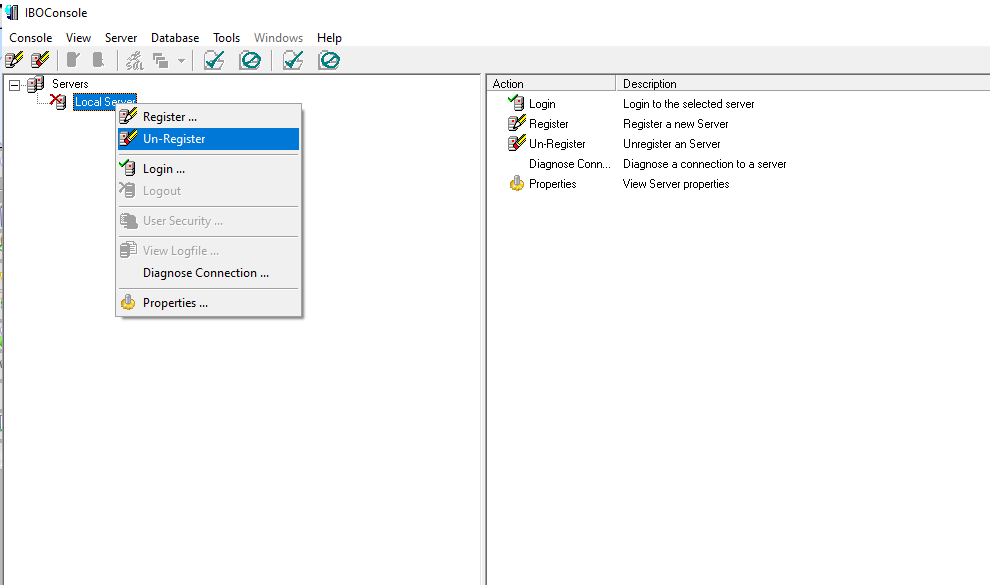990x585 pixels.
Task: Click the disabled User Security ... entry
Action: tap(208, 221)
